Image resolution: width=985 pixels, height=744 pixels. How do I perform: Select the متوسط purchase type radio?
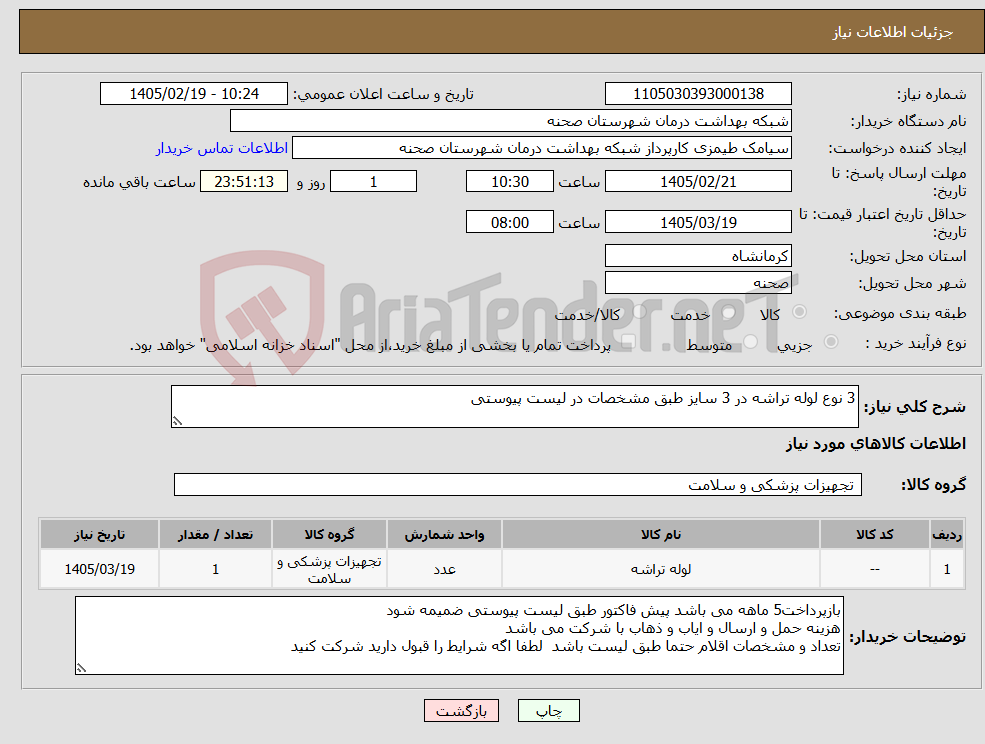[751, 342]
